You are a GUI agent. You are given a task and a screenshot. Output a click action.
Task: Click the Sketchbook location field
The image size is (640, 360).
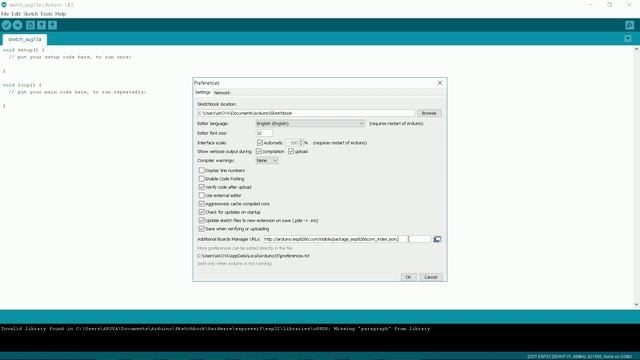pos(306,113)
